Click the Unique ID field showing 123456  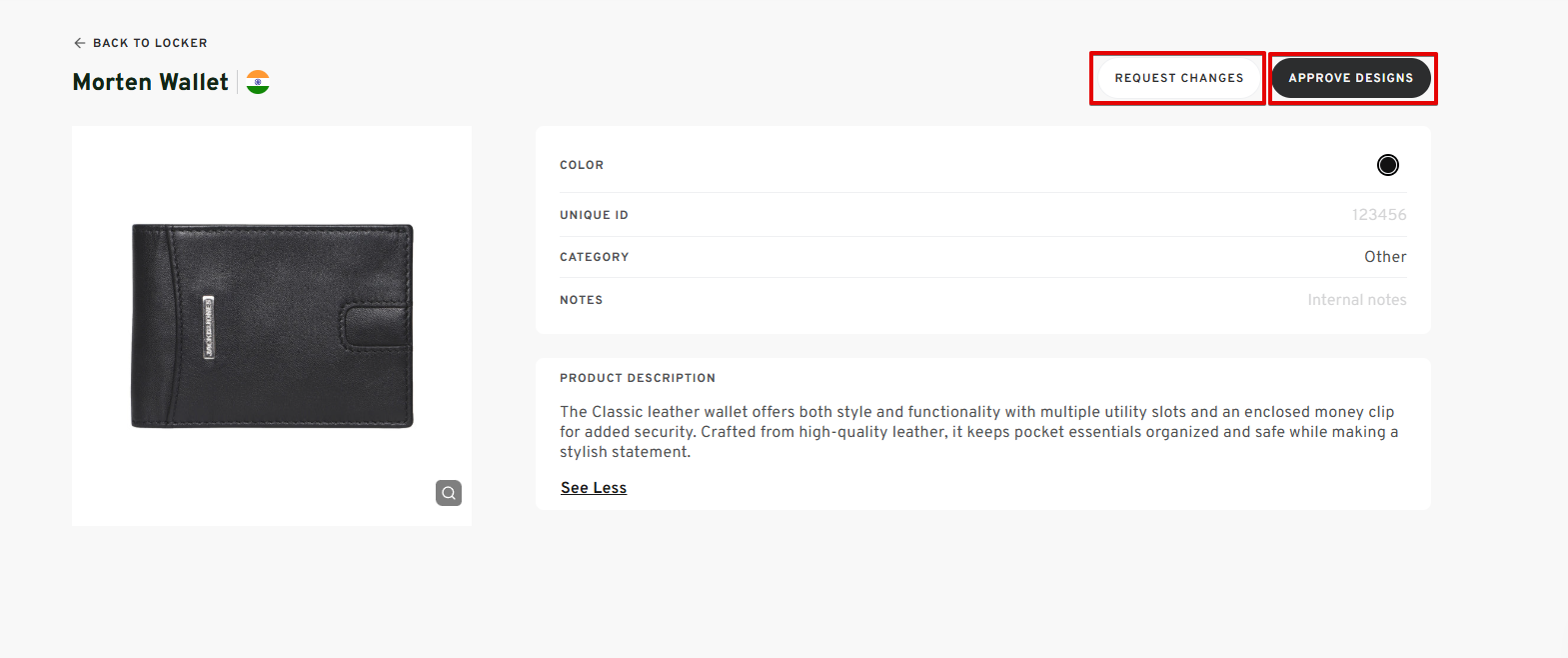pyautogui.click(x=1378, y=215)
